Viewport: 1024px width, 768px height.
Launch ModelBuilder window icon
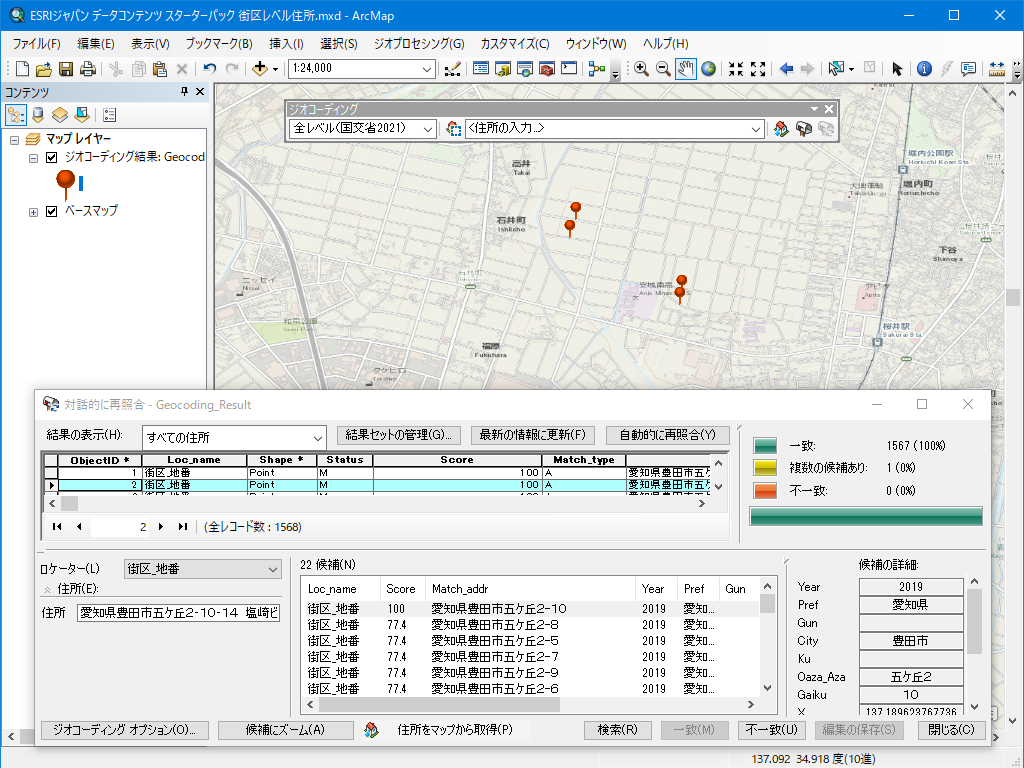(x=597, y=69)
